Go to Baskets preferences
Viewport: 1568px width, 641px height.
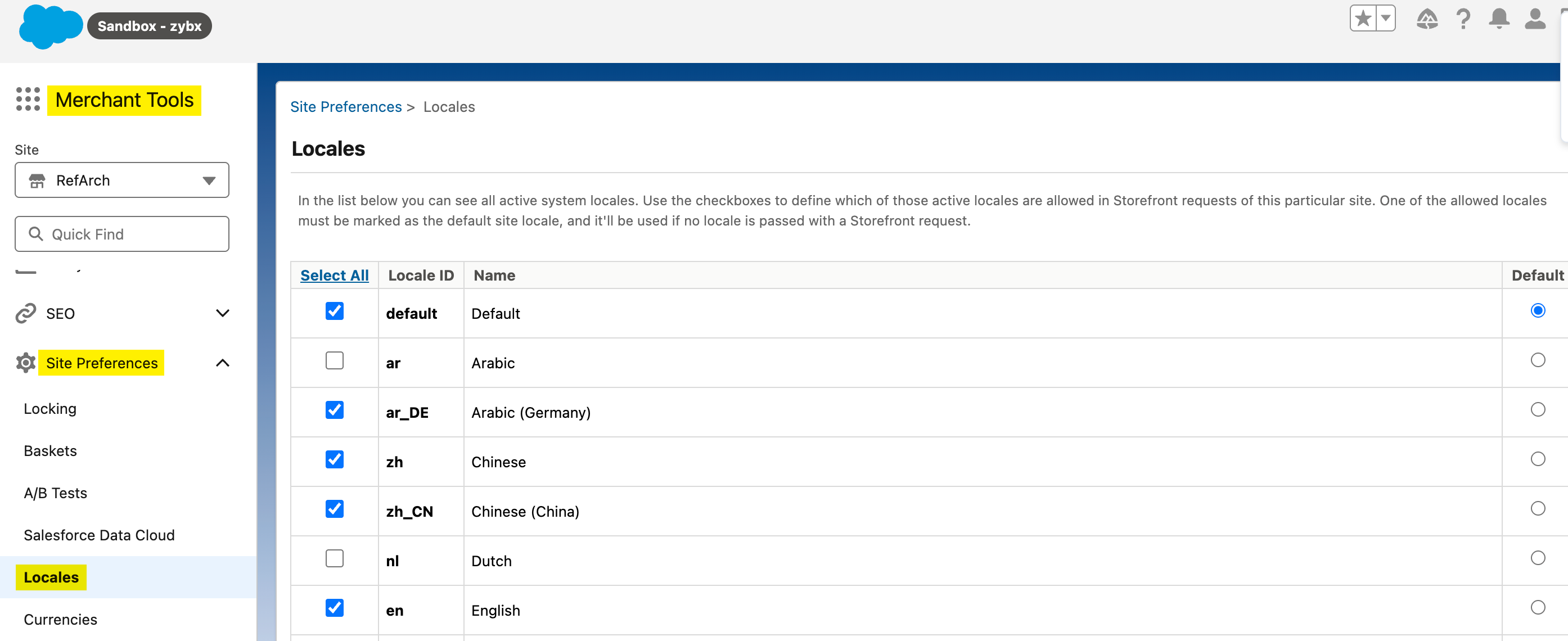[50, 450]
